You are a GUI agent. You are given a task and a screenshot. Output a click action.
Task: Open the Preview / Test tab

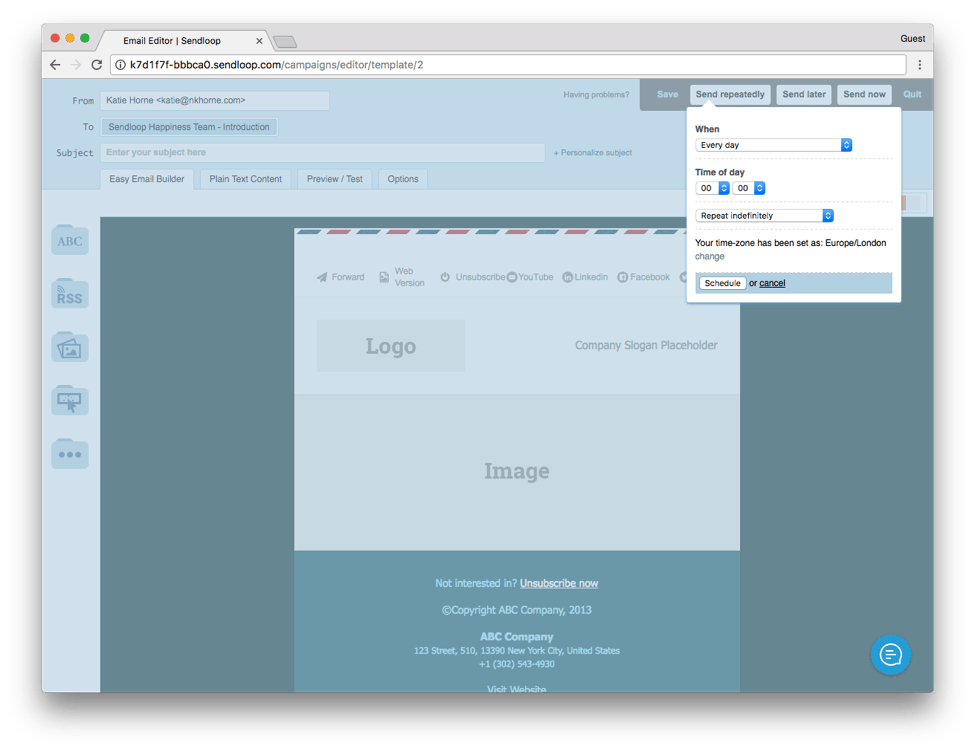pos(334,179)
